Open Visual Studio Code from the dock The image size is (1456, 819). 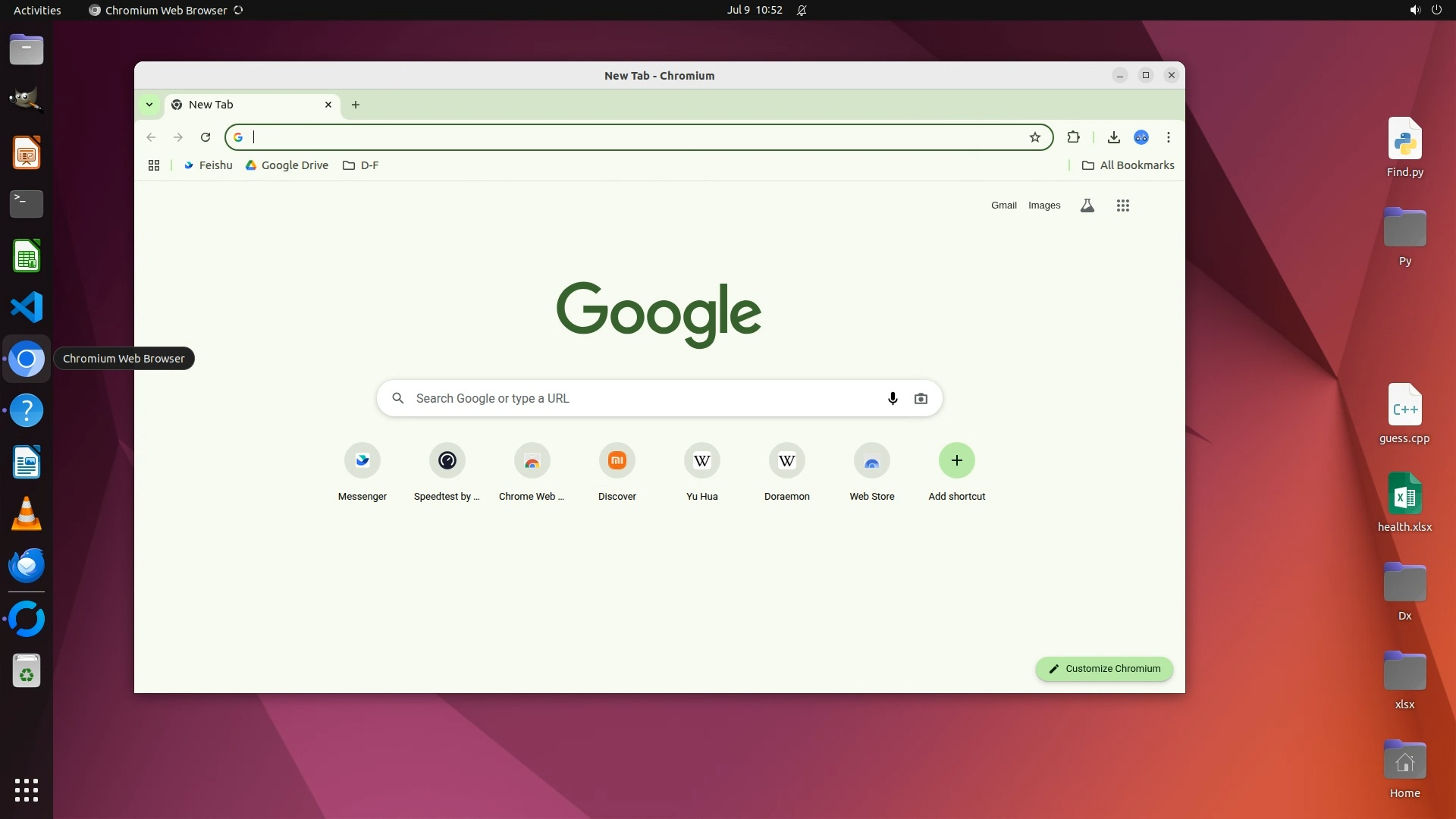coord(27,307)
